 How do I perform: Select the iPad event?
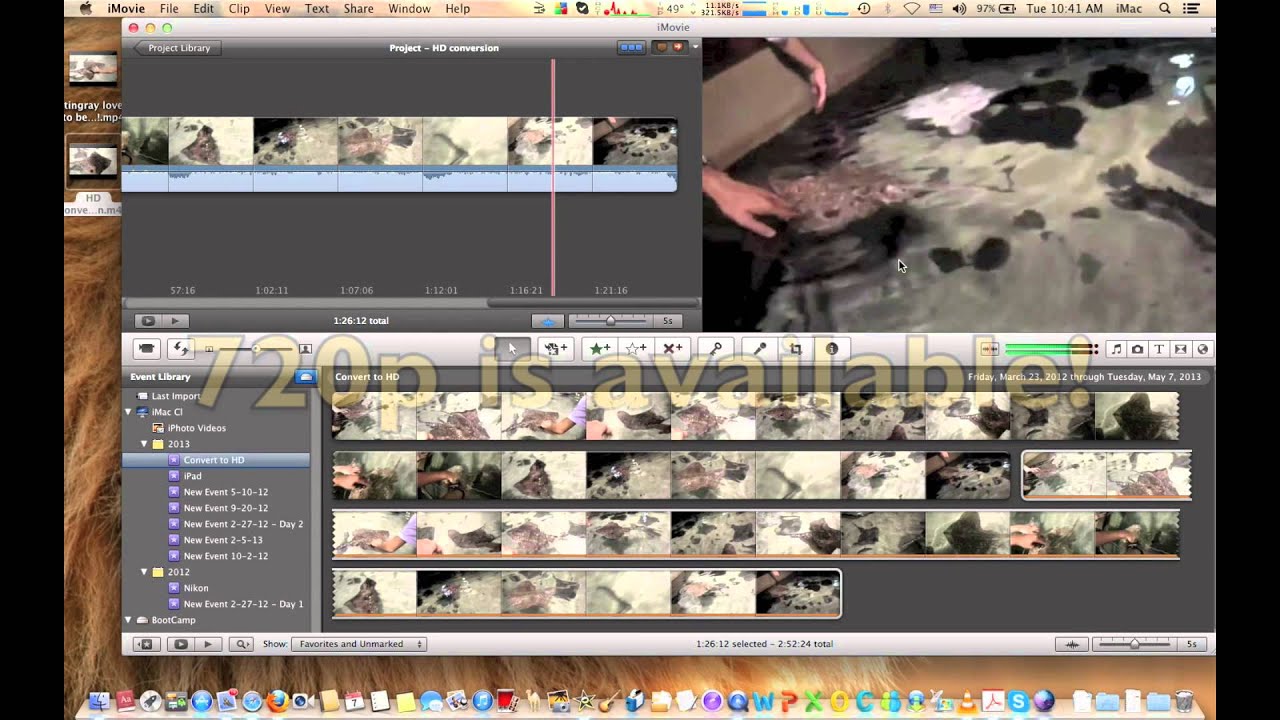193,476
